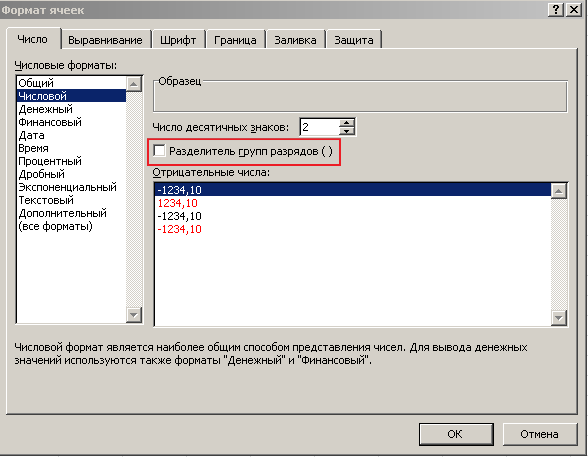This screenshot has height=457, width=588.
Task: Click up arrow of number formats scrollbar
Action: point(134,84)
